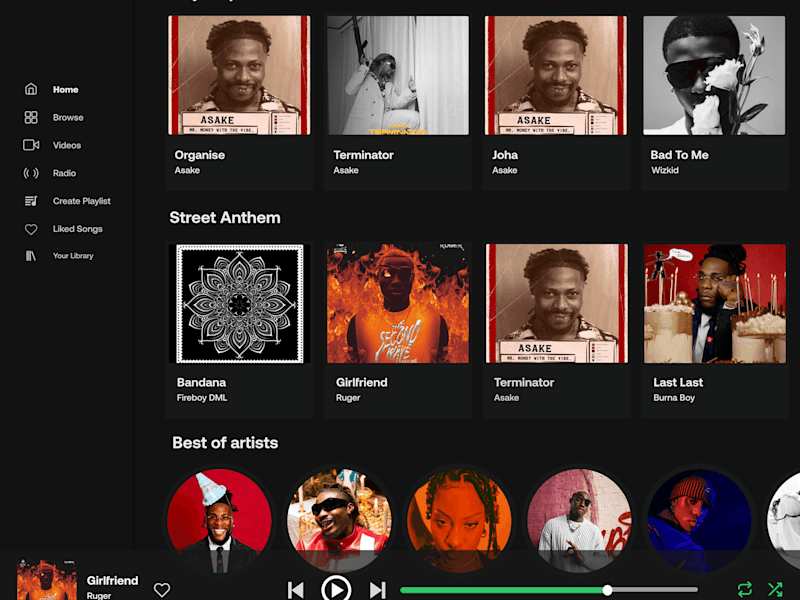Open Bad To Me album cover
The image size is (800, 600).
point(714,76)
